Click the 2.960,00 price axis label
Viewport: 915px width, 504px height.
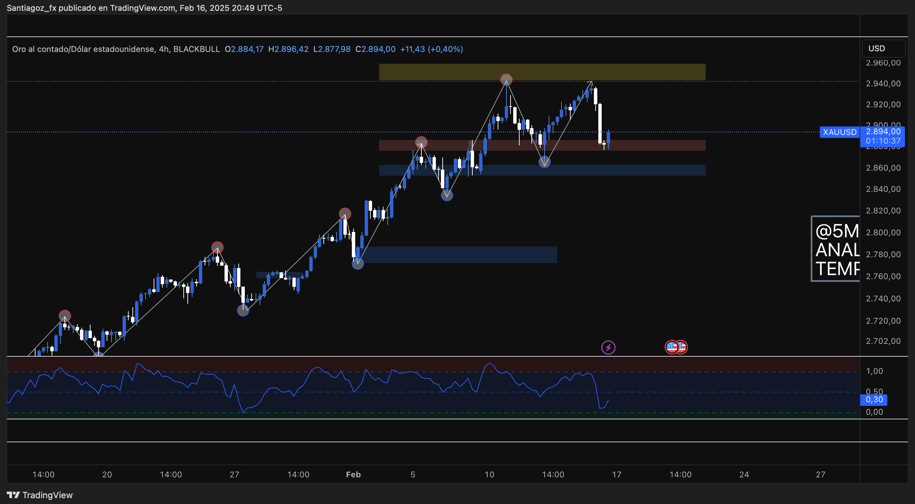[x=884, y=62]
